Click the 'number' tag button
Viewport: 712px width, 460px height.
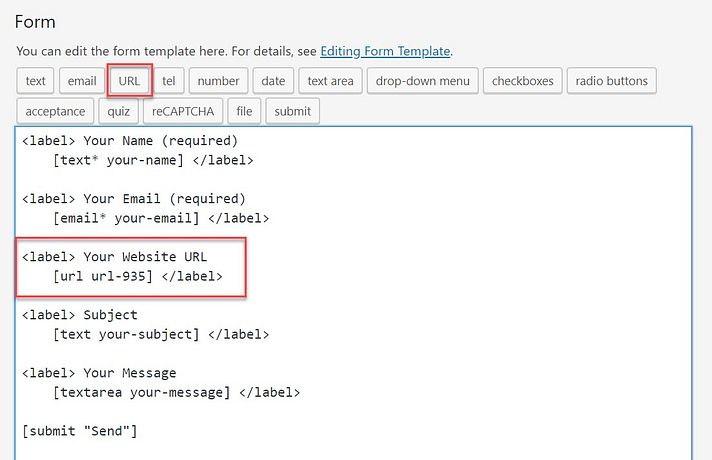[x=217, y=81]
